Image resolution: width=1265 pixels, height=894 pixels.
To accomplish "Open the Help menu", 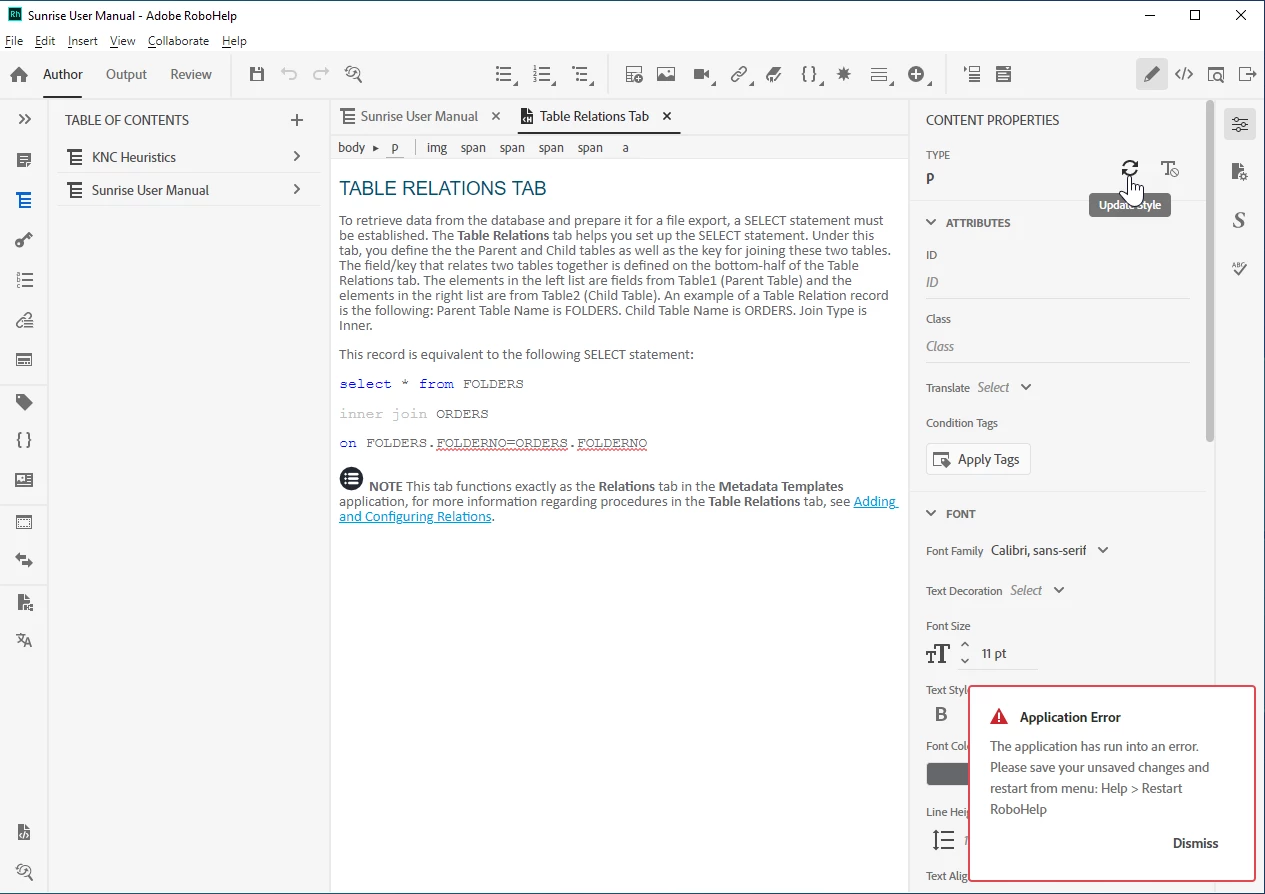I will point(234,41).
